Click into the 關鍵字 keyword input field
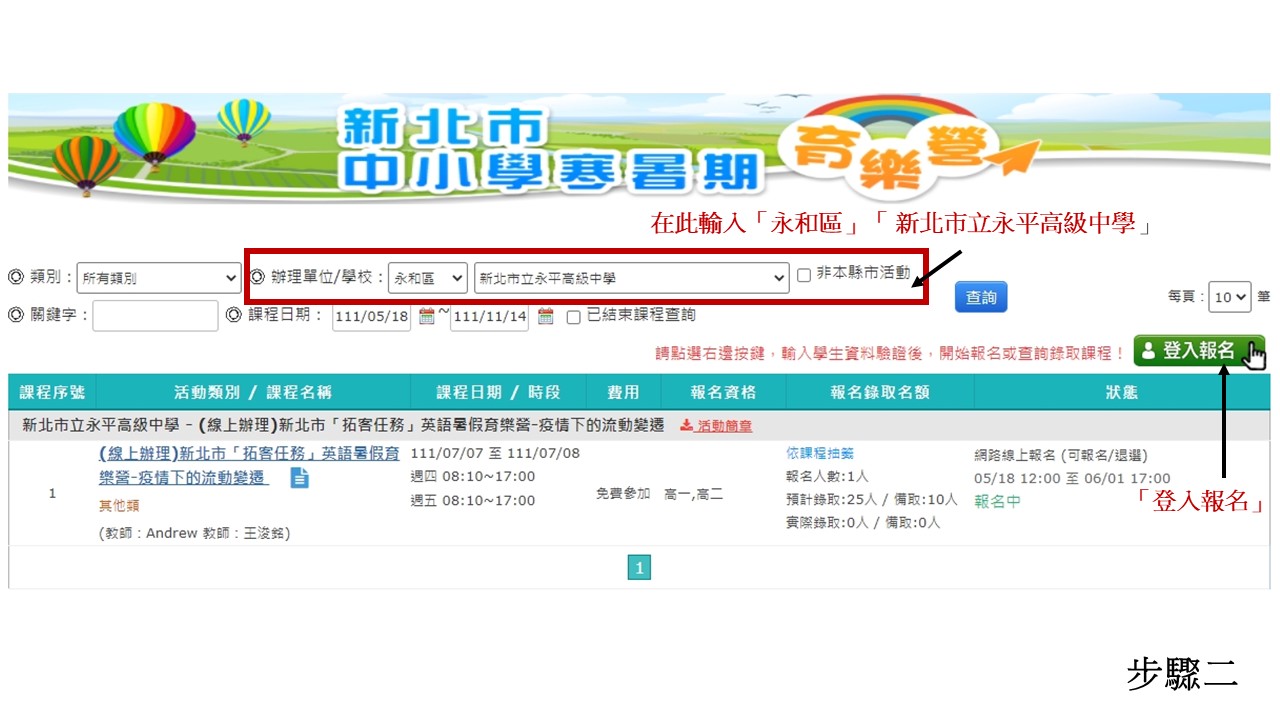This screenshot has width=1280, height=720. (x=155, y=316)
